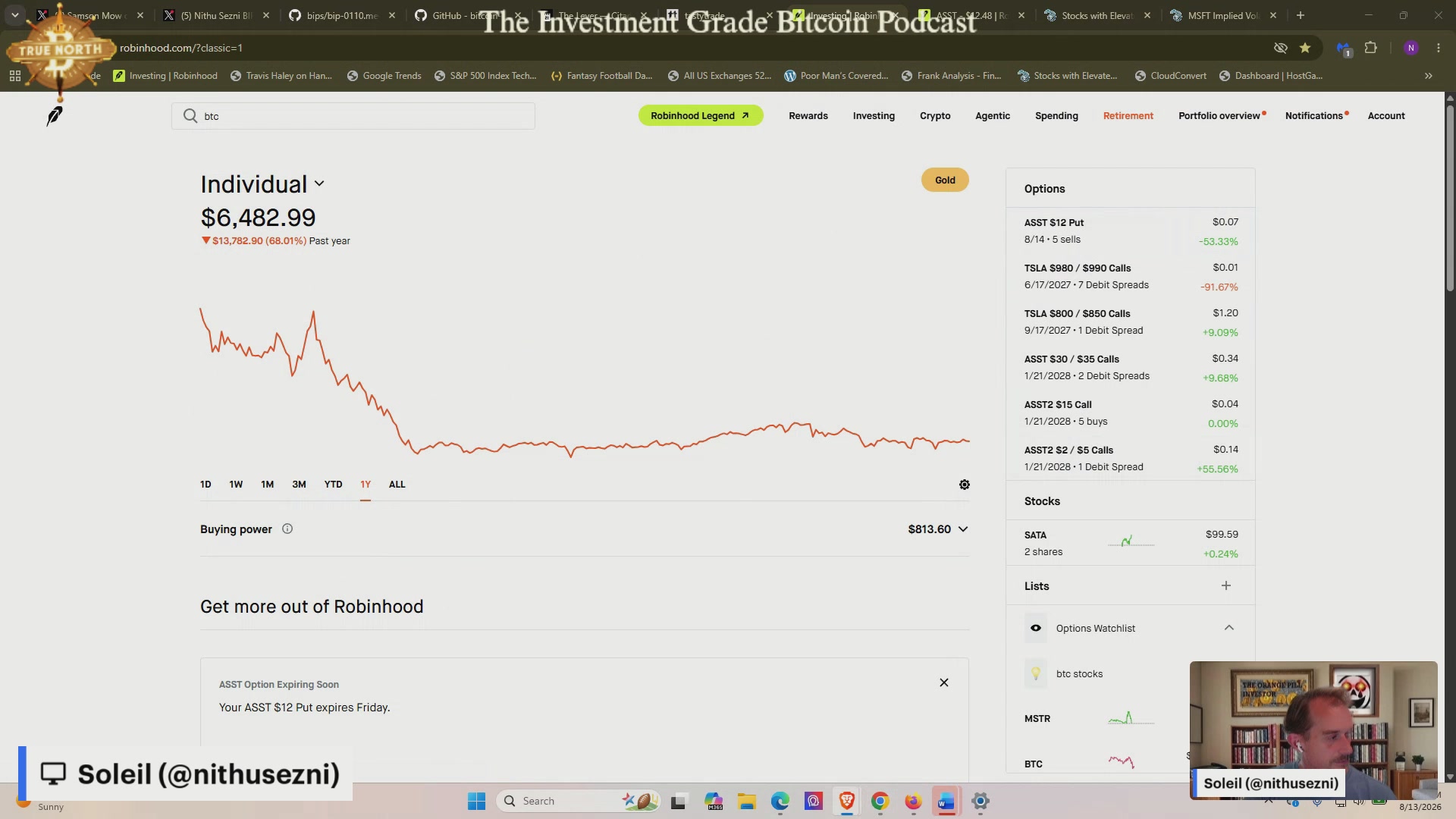Open the Spending nav item
Viewport: 1456px width, 819px height.
(1056, 116)
